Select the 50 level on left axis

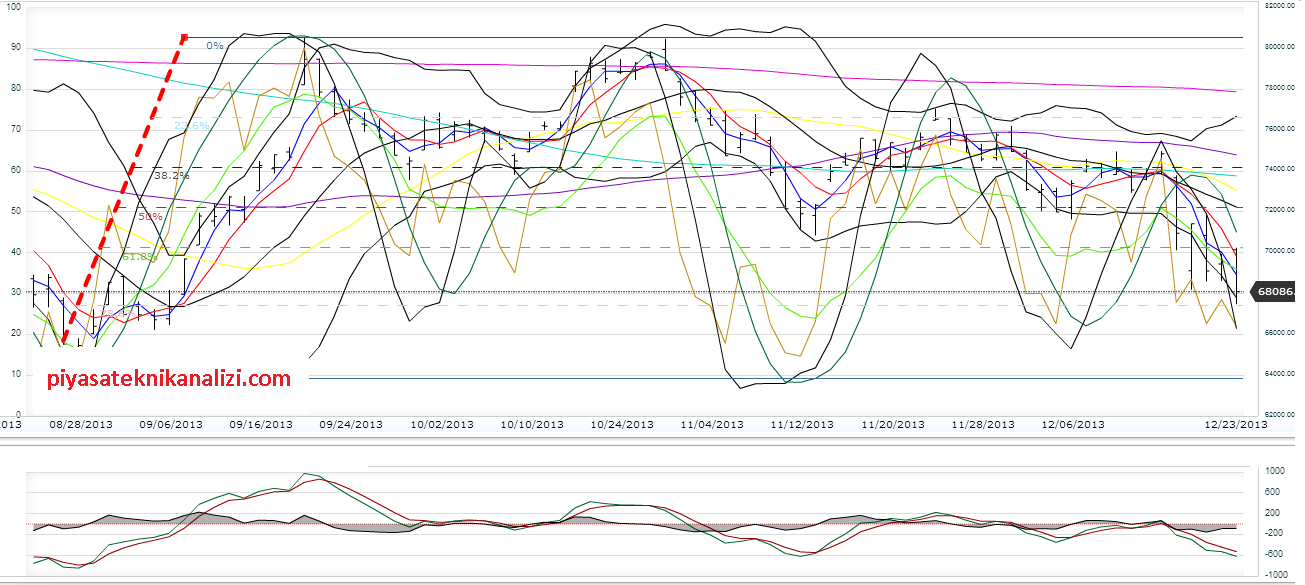coord(14,211)
